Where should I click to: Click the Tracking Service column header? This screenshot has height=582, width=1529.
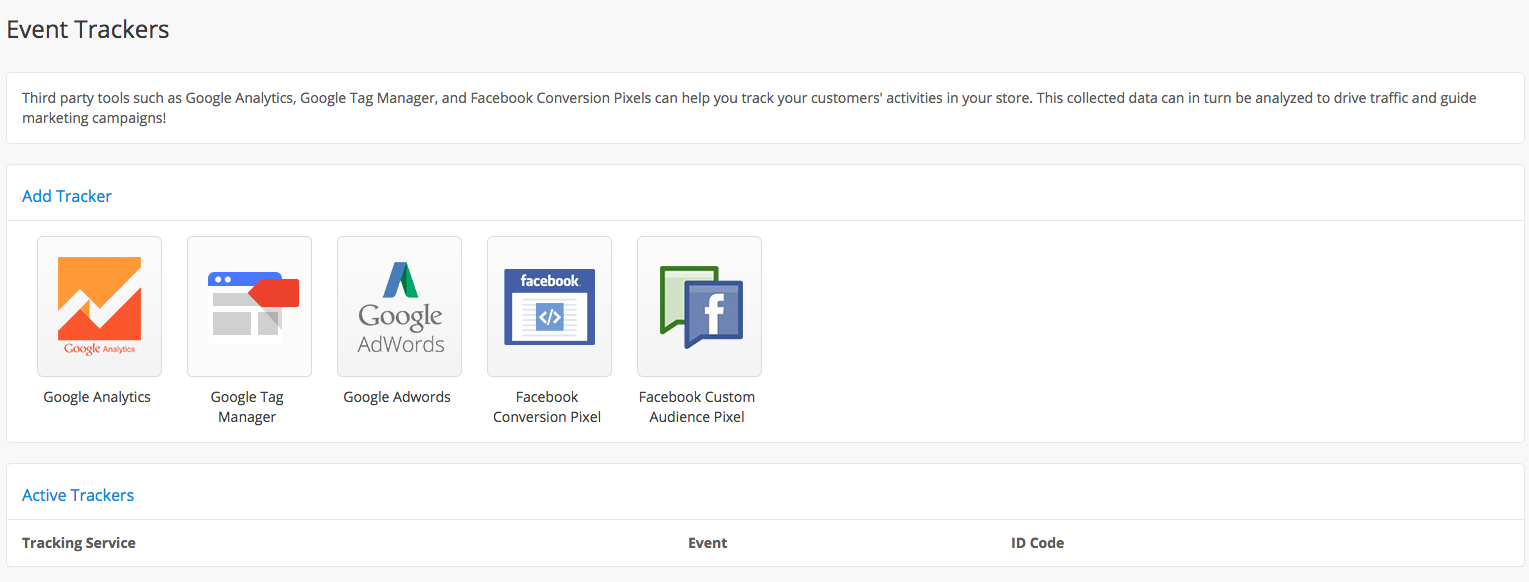point(79,543)
